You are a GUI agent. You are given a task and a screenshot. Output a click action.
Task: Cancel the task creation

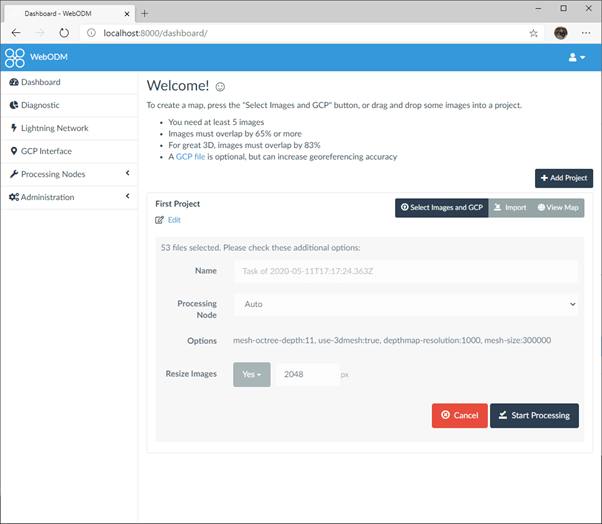459,415
